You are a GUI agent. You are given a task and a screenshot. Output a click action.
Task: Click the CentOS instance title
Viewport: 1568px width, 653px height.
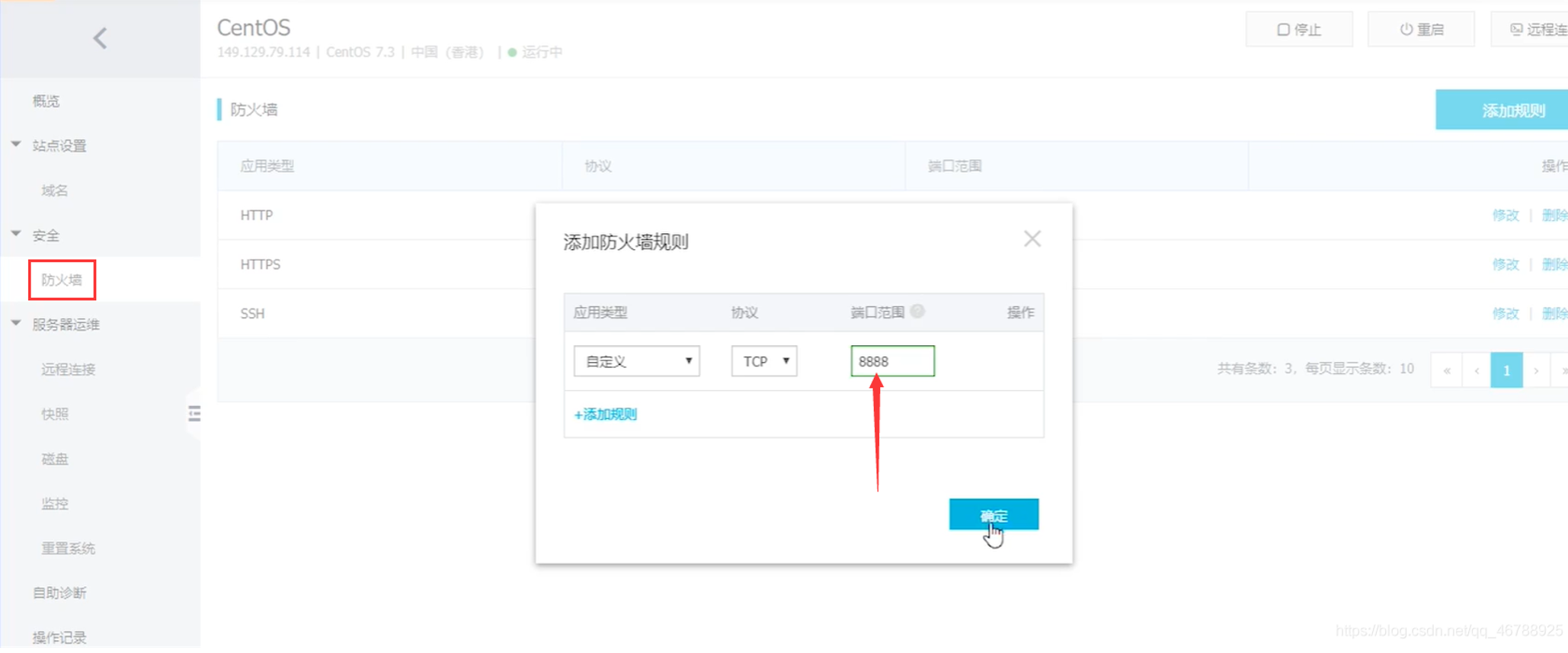click(x=254, y=27)
